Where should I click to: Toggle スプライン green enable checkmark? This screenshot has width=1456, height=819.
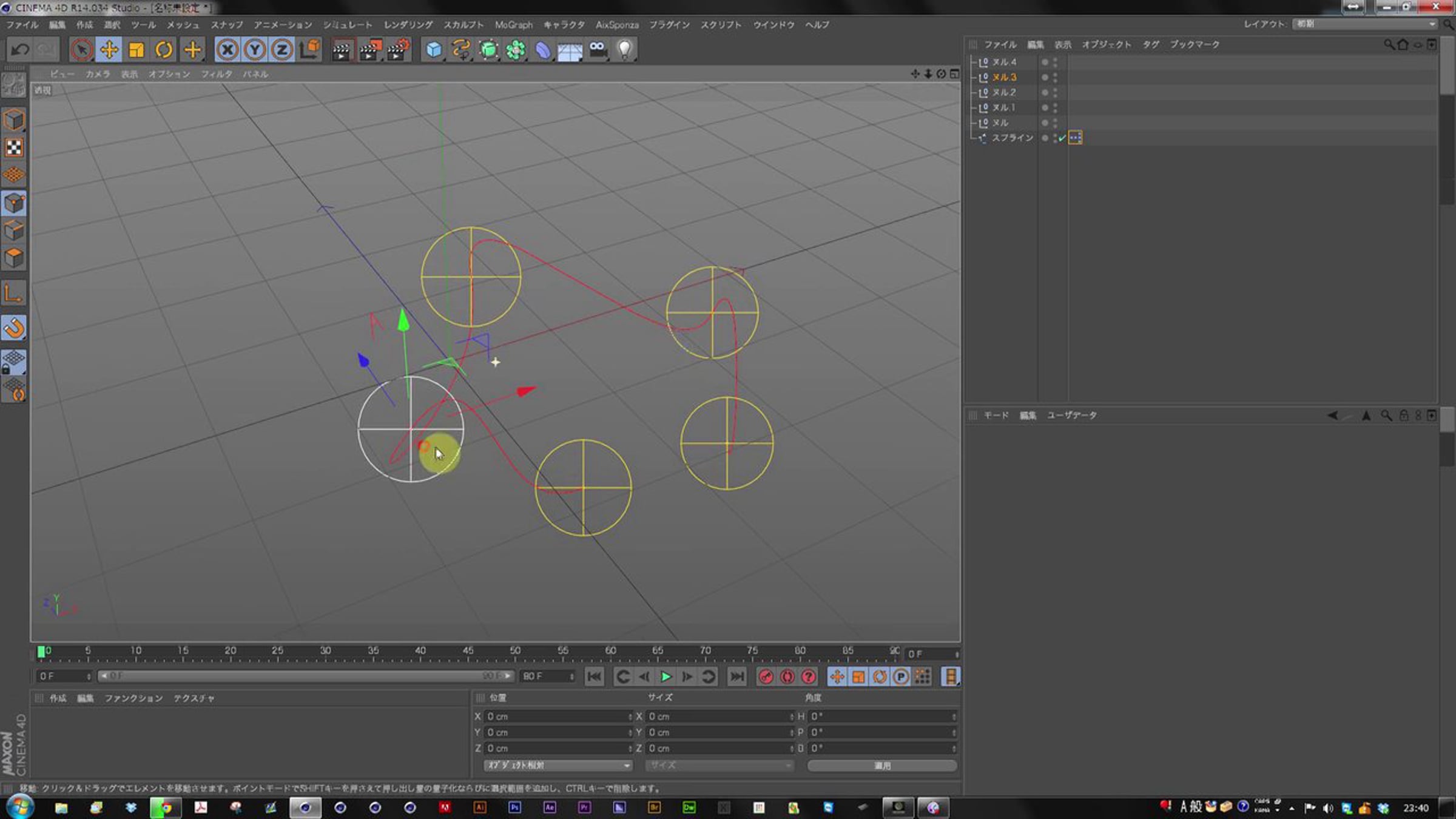[1062, 138]
